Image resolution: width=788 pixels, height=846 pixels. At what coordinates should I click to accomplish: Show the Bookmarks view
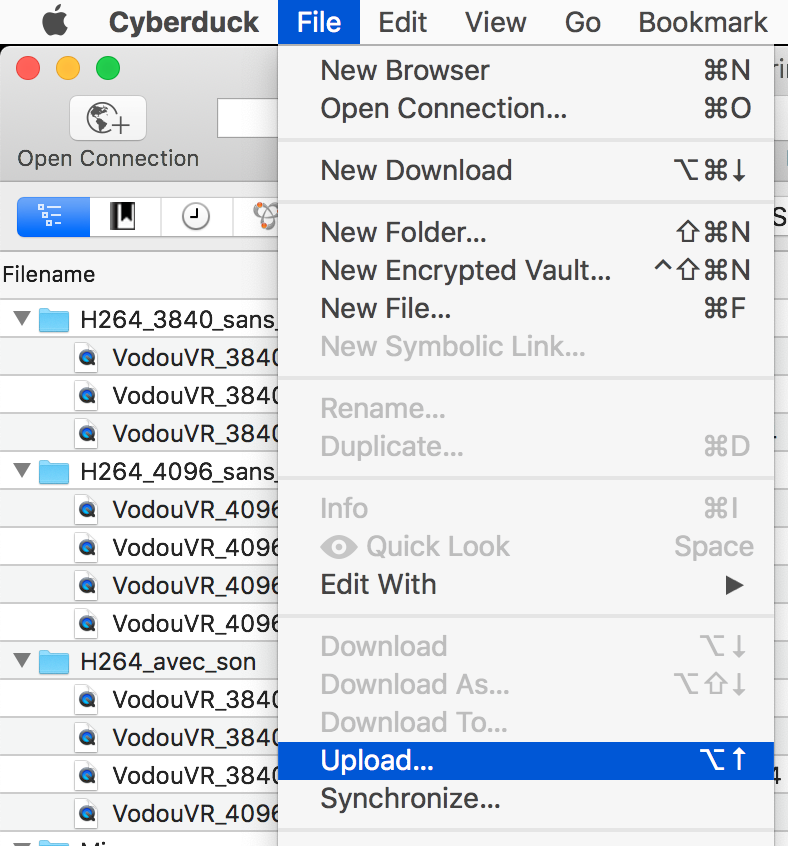pyautogui.click(x=125, y=215)
